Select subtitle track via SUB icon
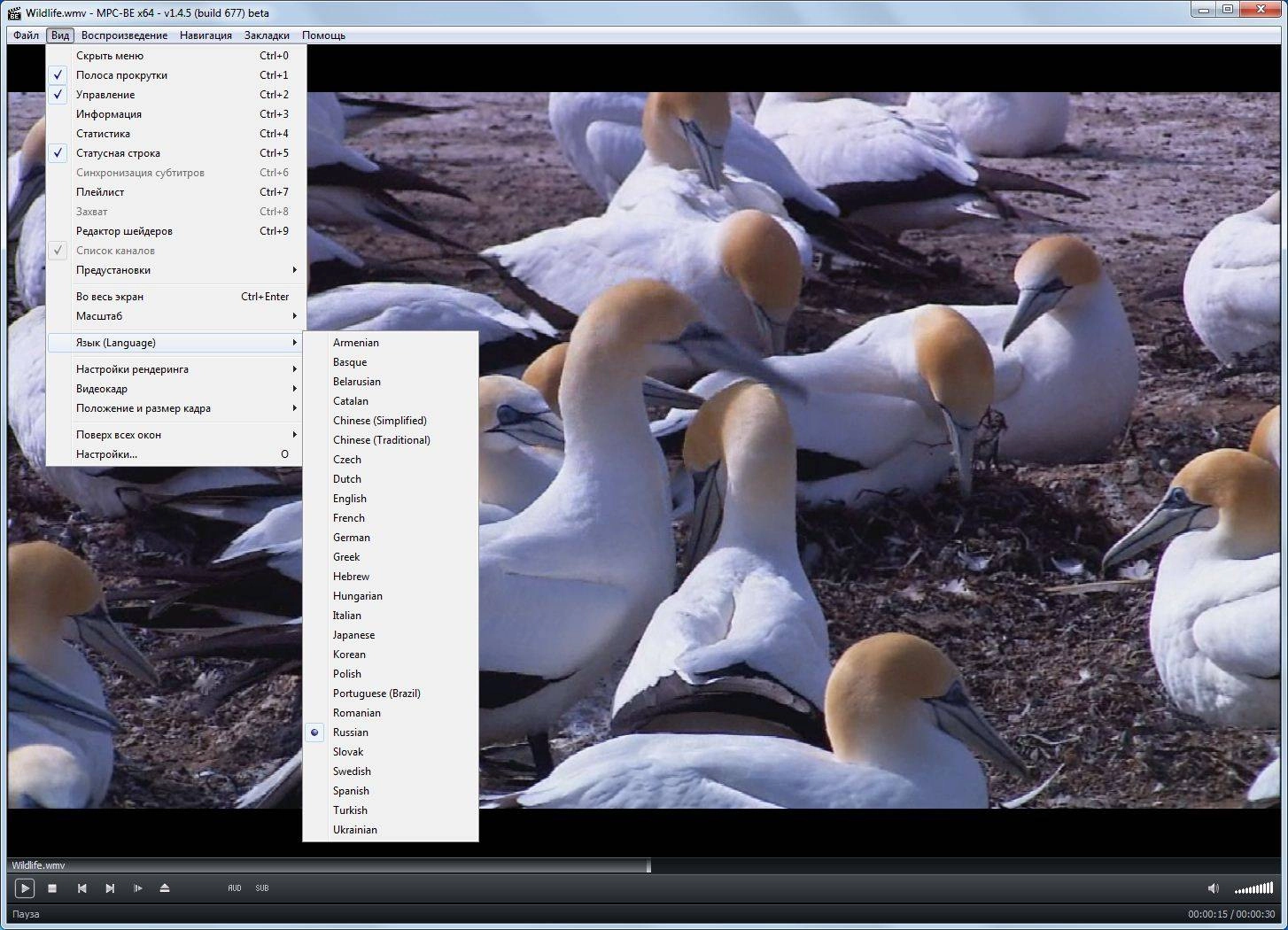 (262, 887)
